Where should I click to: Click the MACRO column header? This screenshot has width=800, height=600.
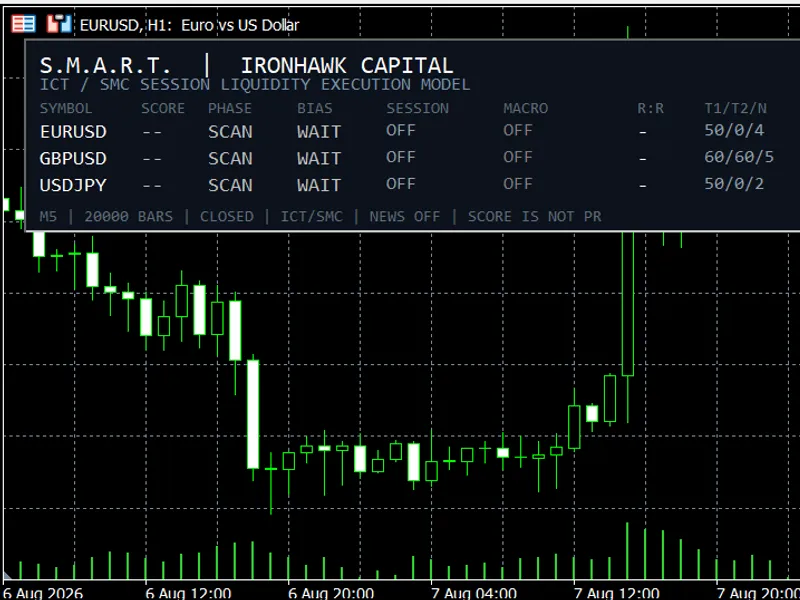tap(526, 108)
